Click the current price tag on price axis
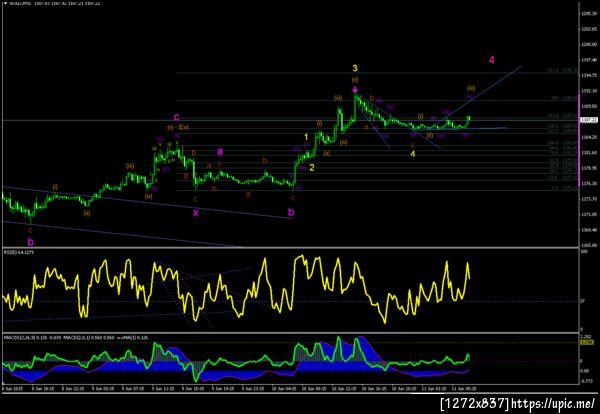Viewport: 600px width, 414px height. pos(587,120)
